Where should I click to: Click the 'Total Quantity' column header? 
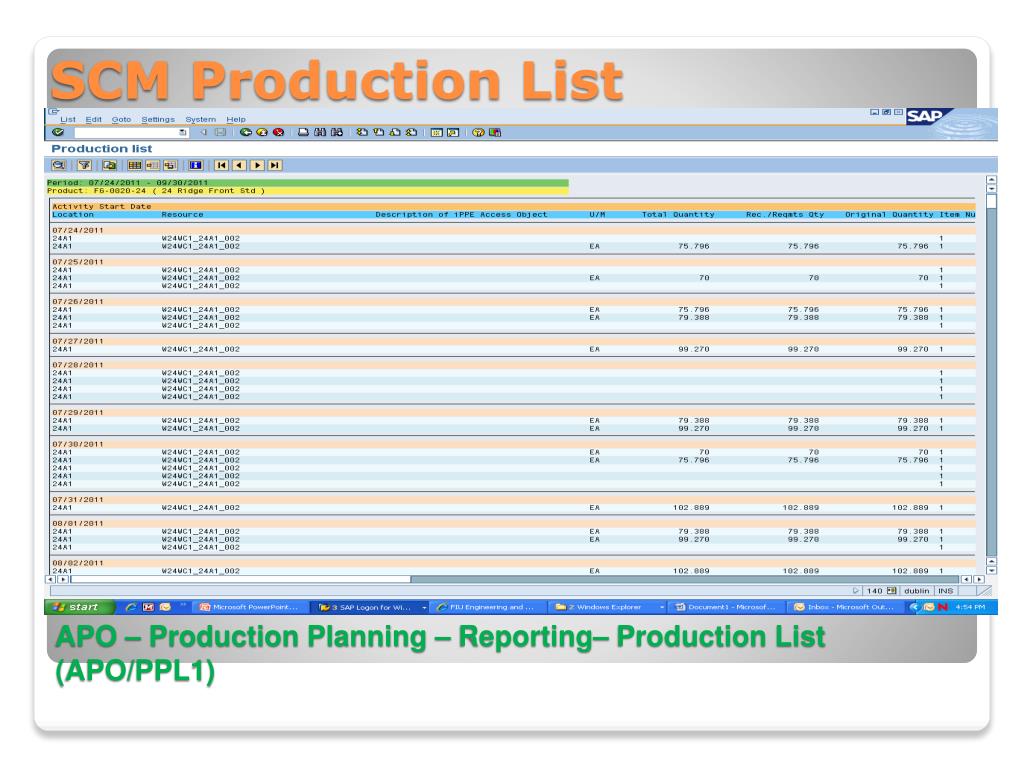tap(678, 214)
